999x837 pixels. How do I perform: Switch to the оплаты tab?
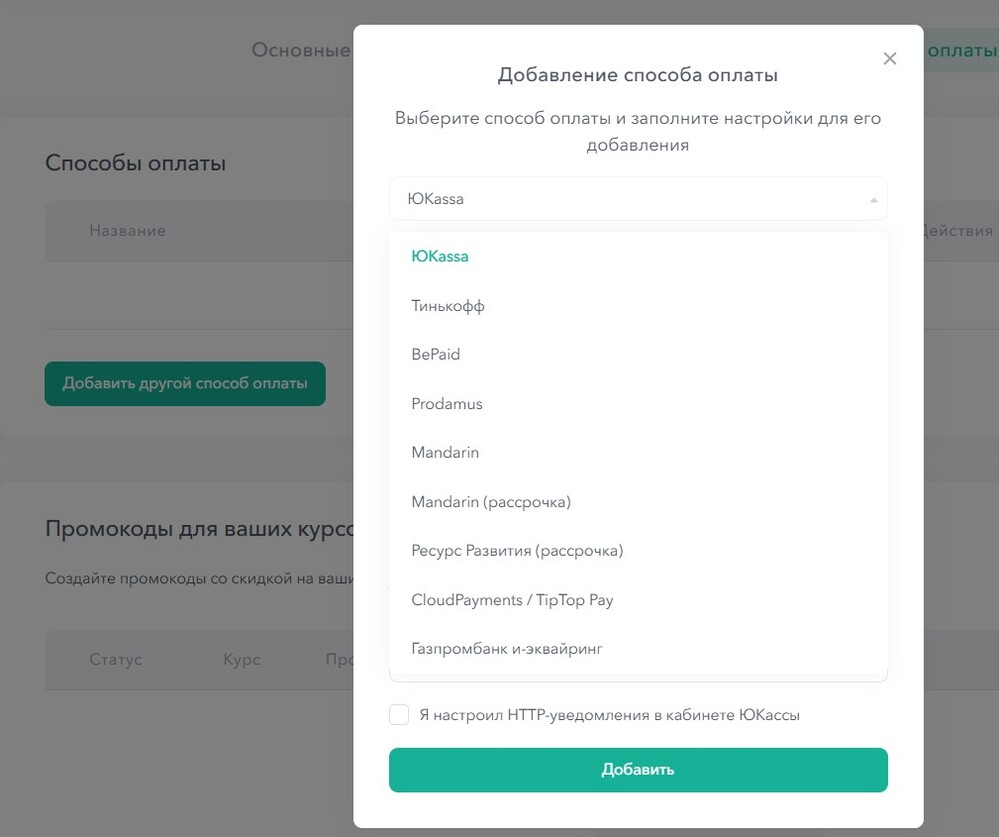tap(960, 50)
